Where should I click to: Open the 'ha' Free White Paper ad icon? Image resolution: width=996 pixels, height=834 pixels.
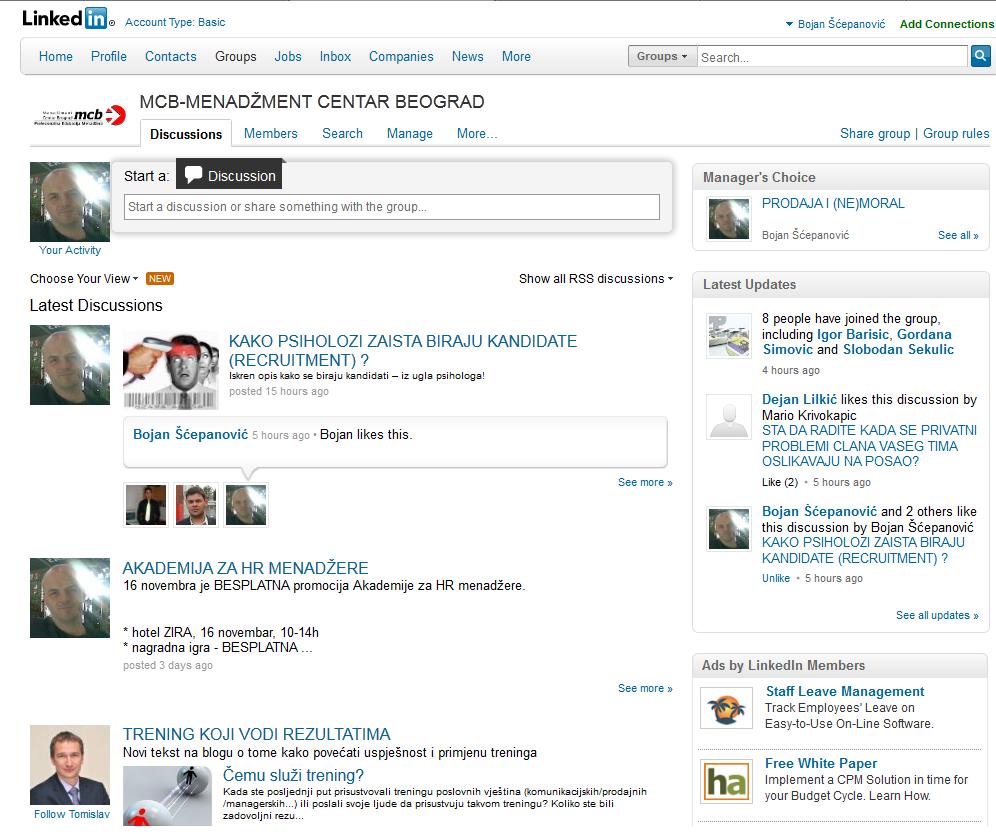coord(726,781)
